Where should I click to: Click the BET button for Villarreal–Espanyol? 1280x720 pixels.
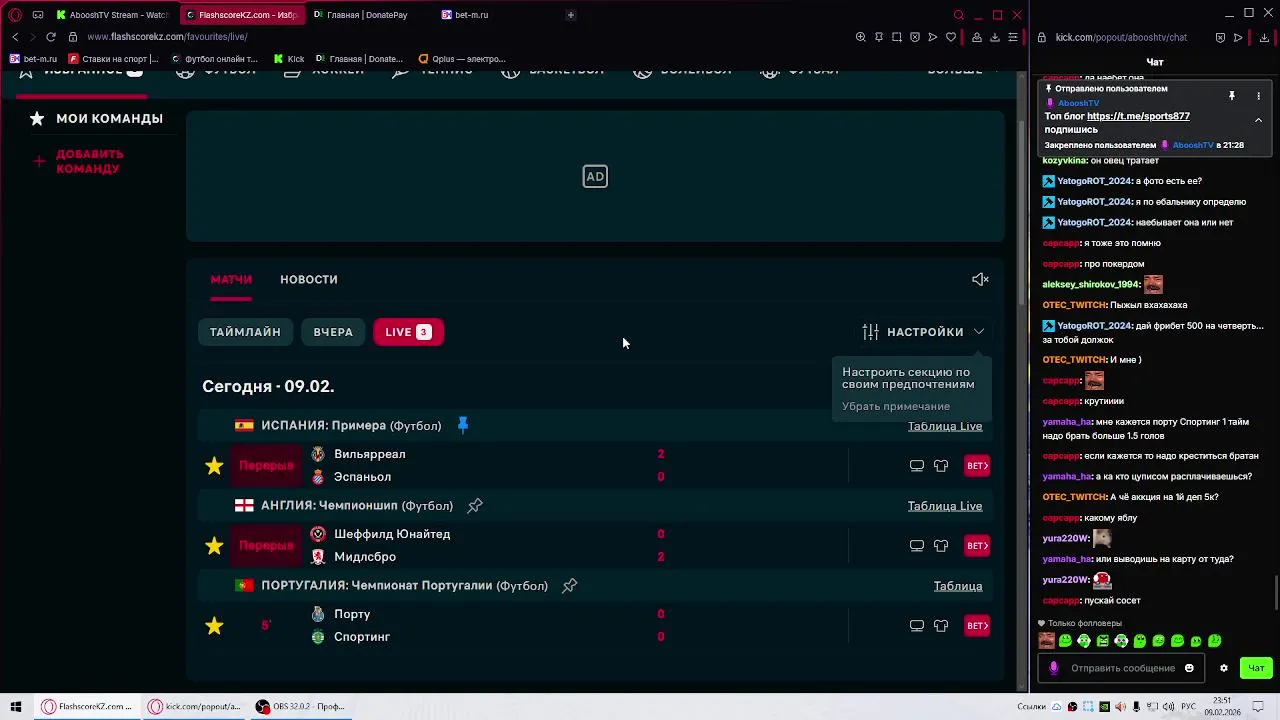977,466
